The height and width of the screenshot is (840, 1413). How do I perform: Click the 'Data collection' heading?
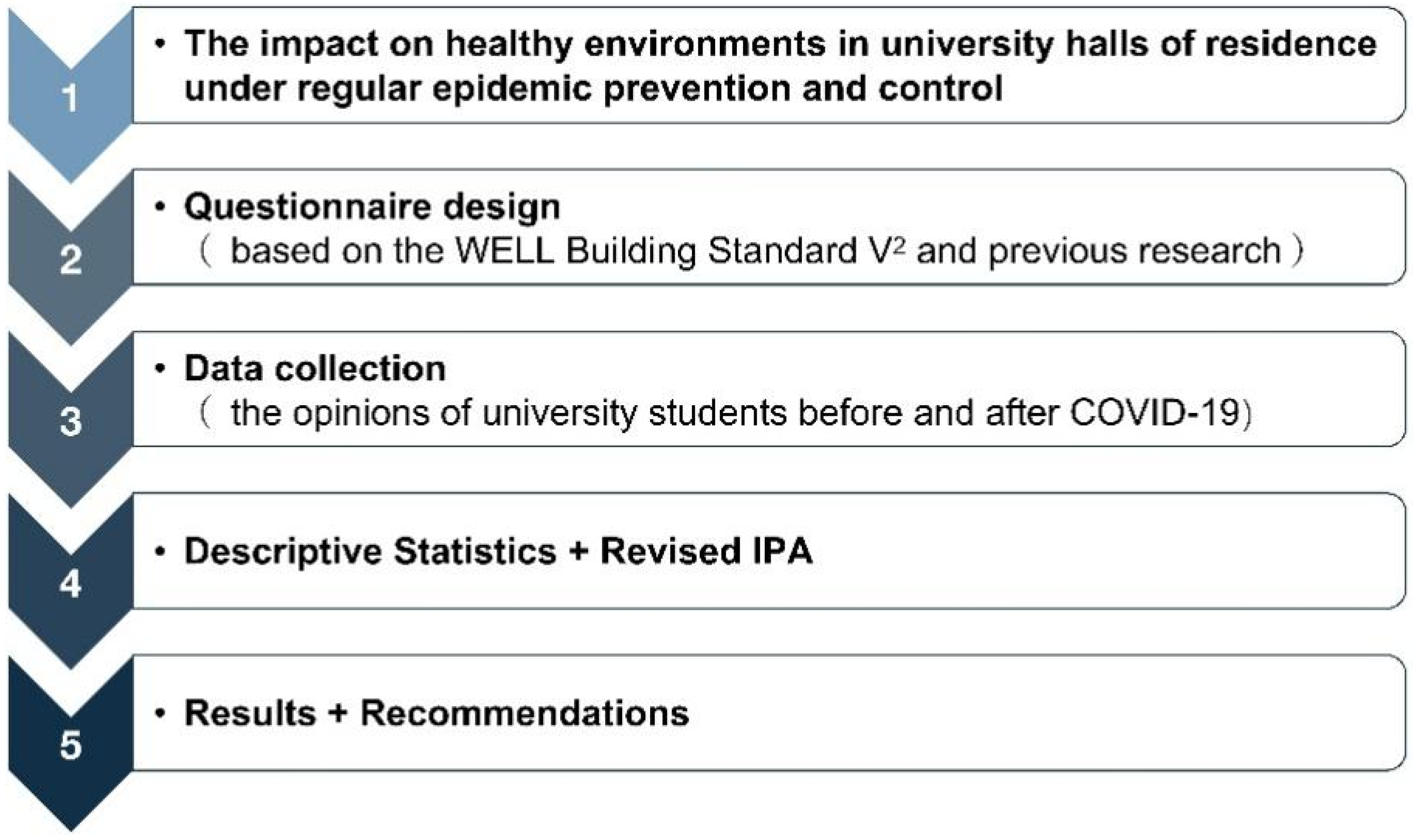315,368
